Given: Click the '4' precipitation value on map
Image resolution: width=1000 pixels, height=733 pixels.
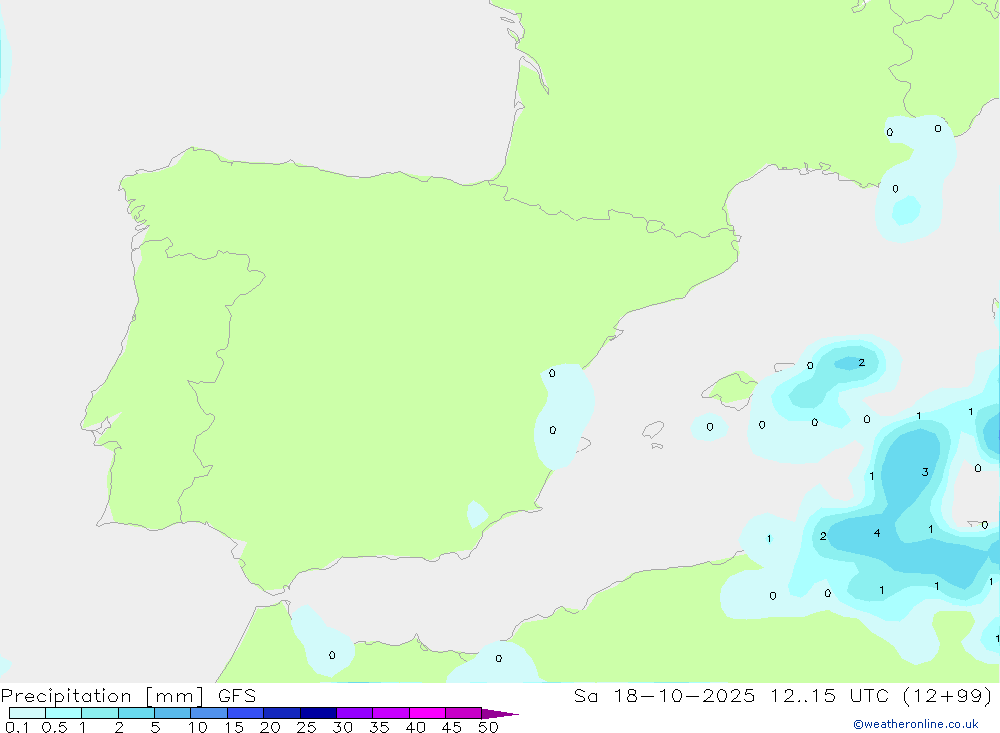Looking at the screenshot, I should [x=877, y=533].
